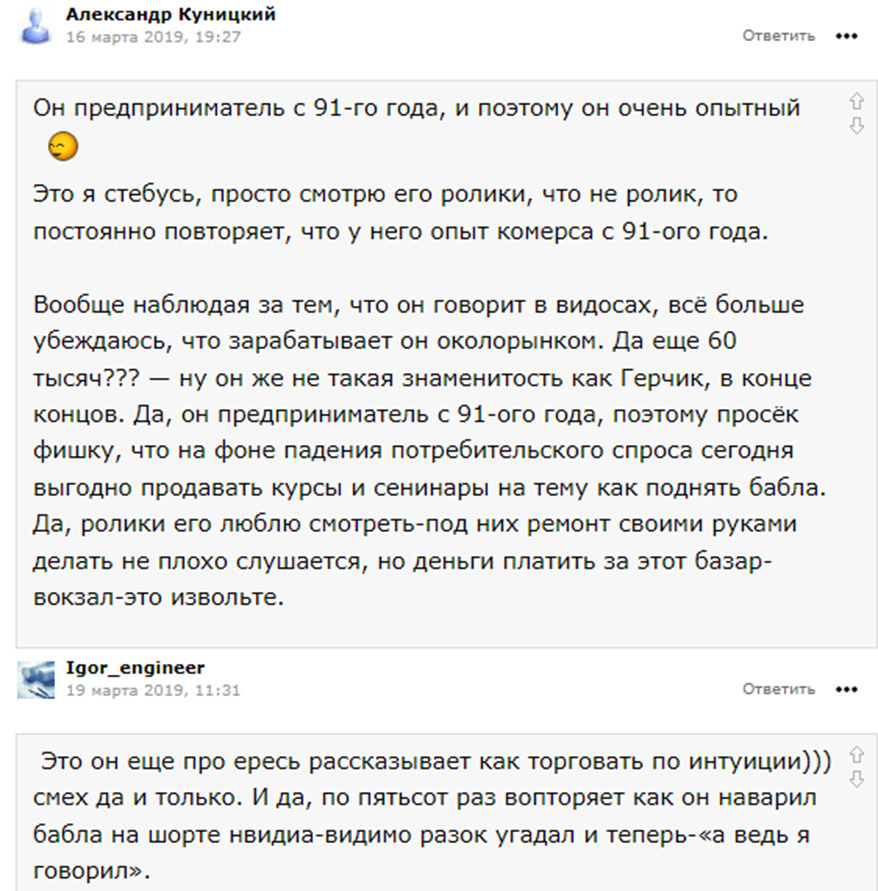878x891 pixels.
Task: Click Igor_engineer's avatar image
Action: click(36, 680)
